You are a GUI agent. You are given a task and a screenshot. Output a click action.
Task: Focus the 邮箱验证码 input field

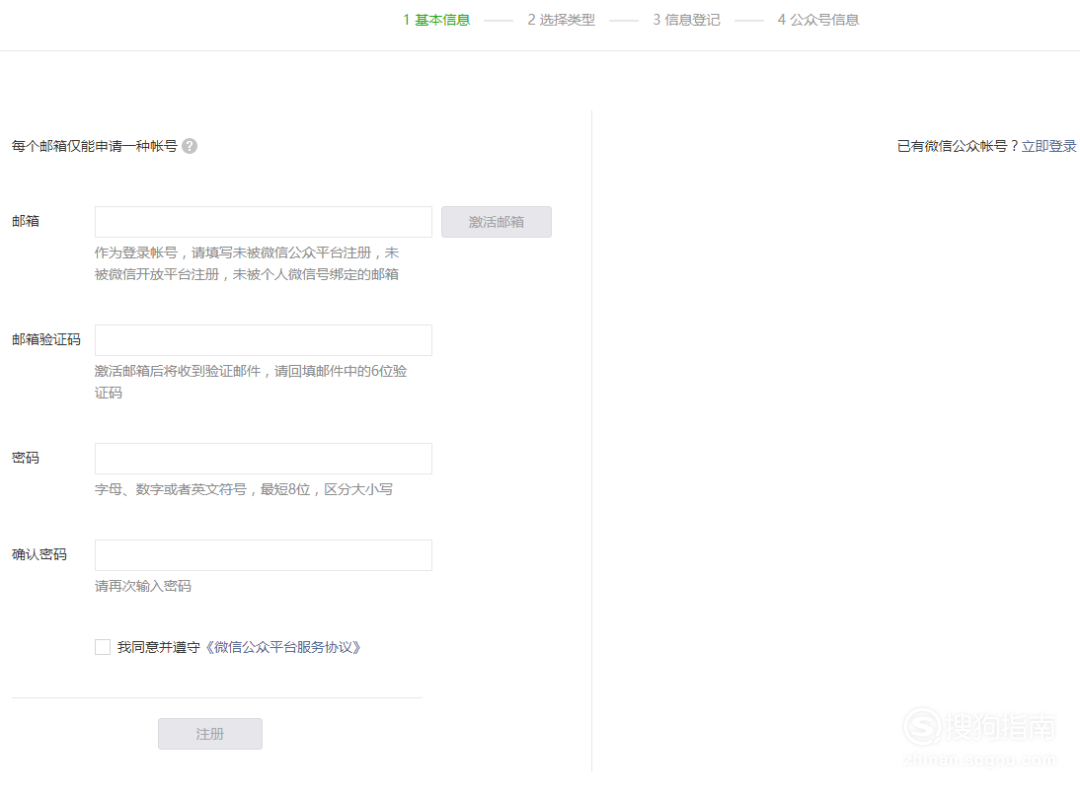(263, 340)
